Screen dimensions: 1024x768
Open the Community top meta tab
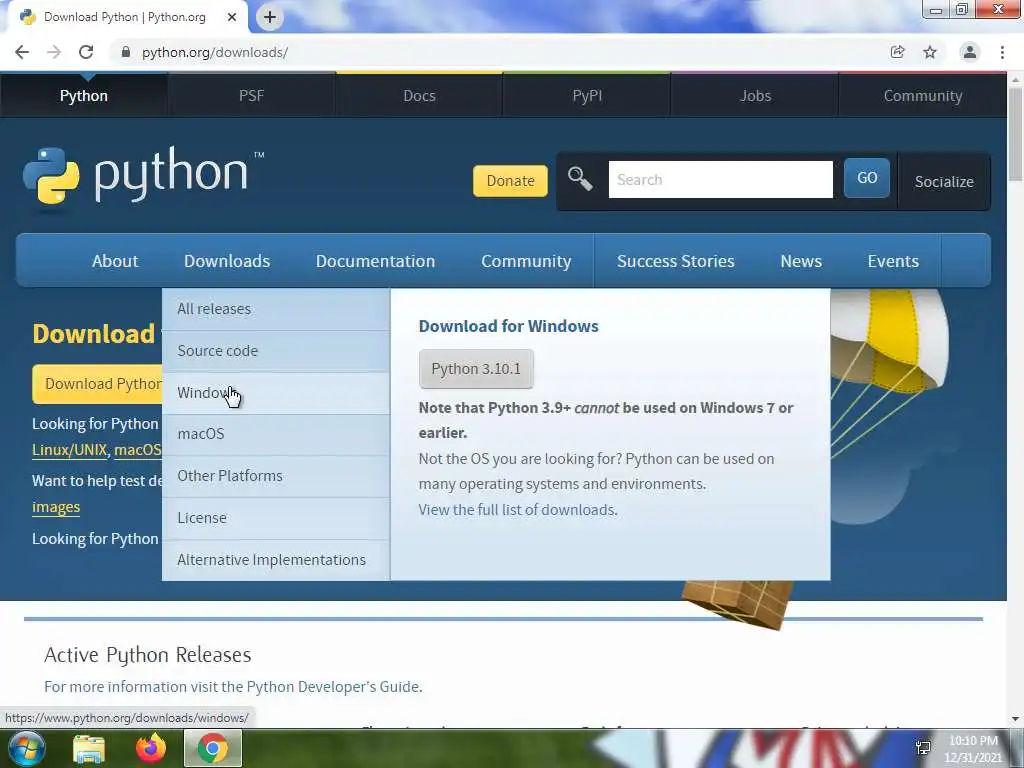[923, 95]
